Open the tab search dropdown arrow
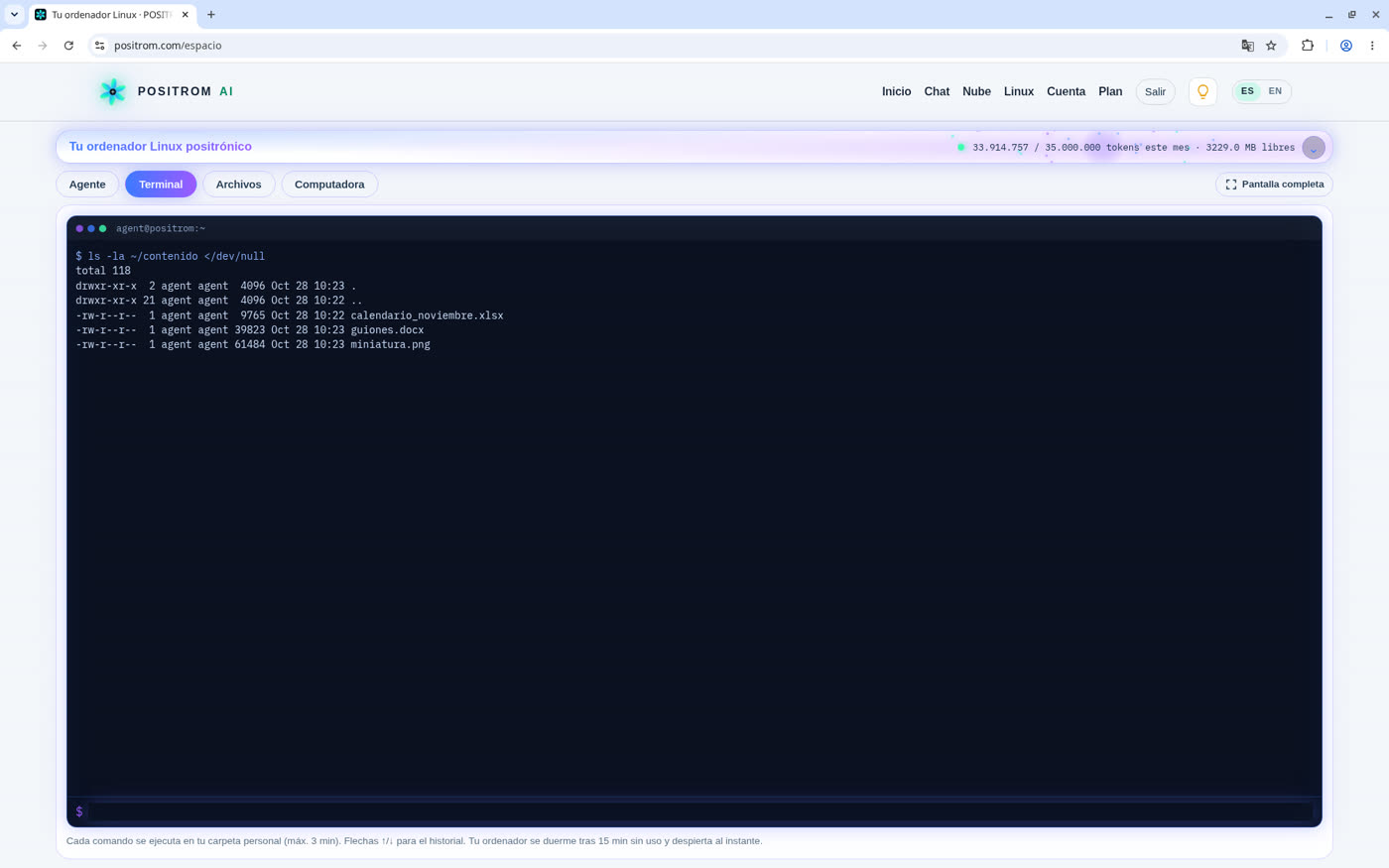Image resolution: width=1389 pixels, height=868 pixels. [14, 15]
